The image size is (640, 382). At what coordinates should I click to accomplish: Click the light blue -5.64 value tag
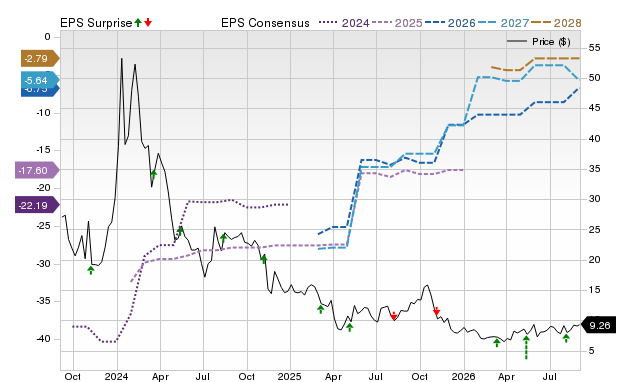[x=40, y=80]
